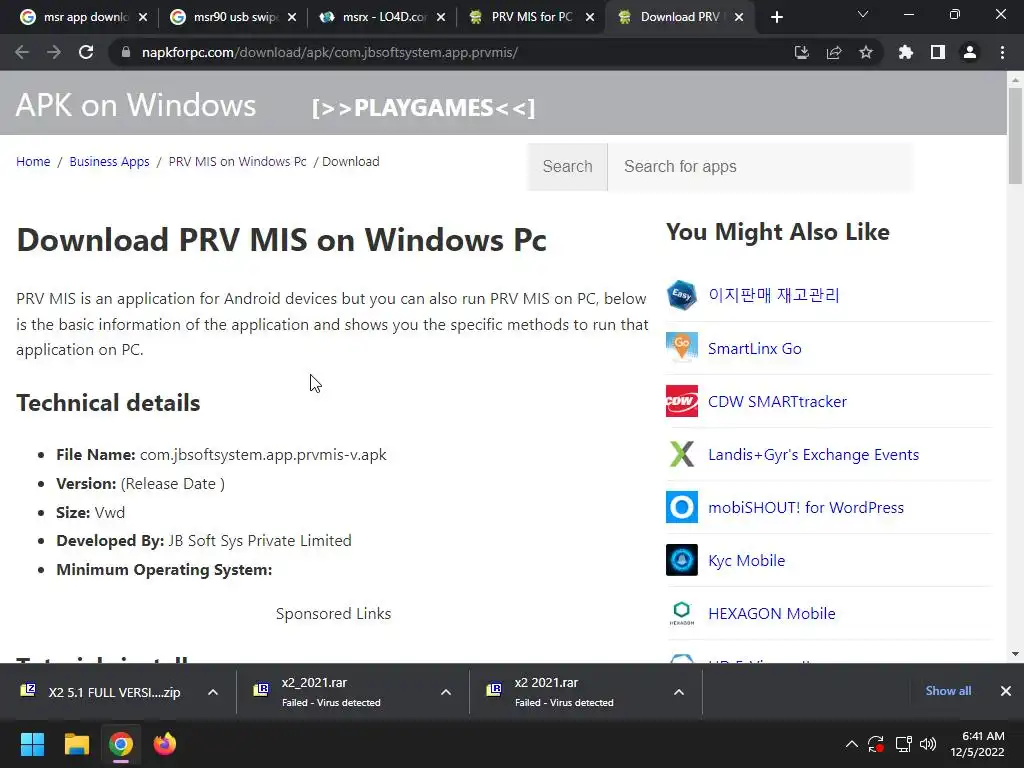Click the Chrome taskbar icon
Image resolution: width=1024 pixels, height=768 pixels.
coord(121,744)
